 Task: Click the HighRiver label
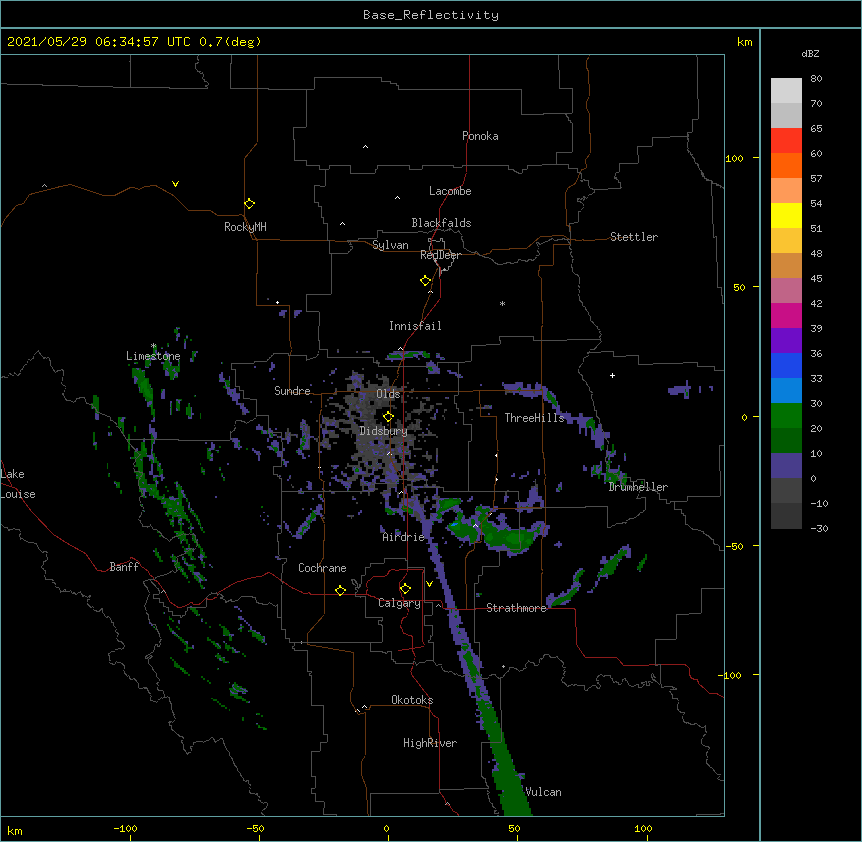coord(430,743)
